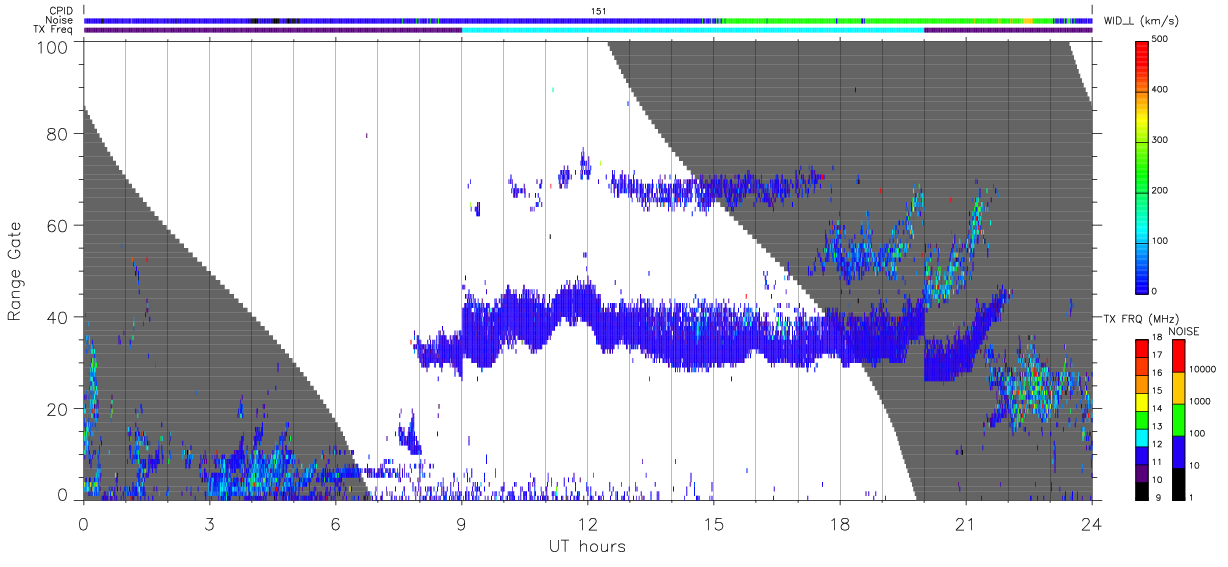This screenshot has width=1228, height=567.
Task: Click the 6 tick label on the UT hours axis
Action: coord(335,523)
